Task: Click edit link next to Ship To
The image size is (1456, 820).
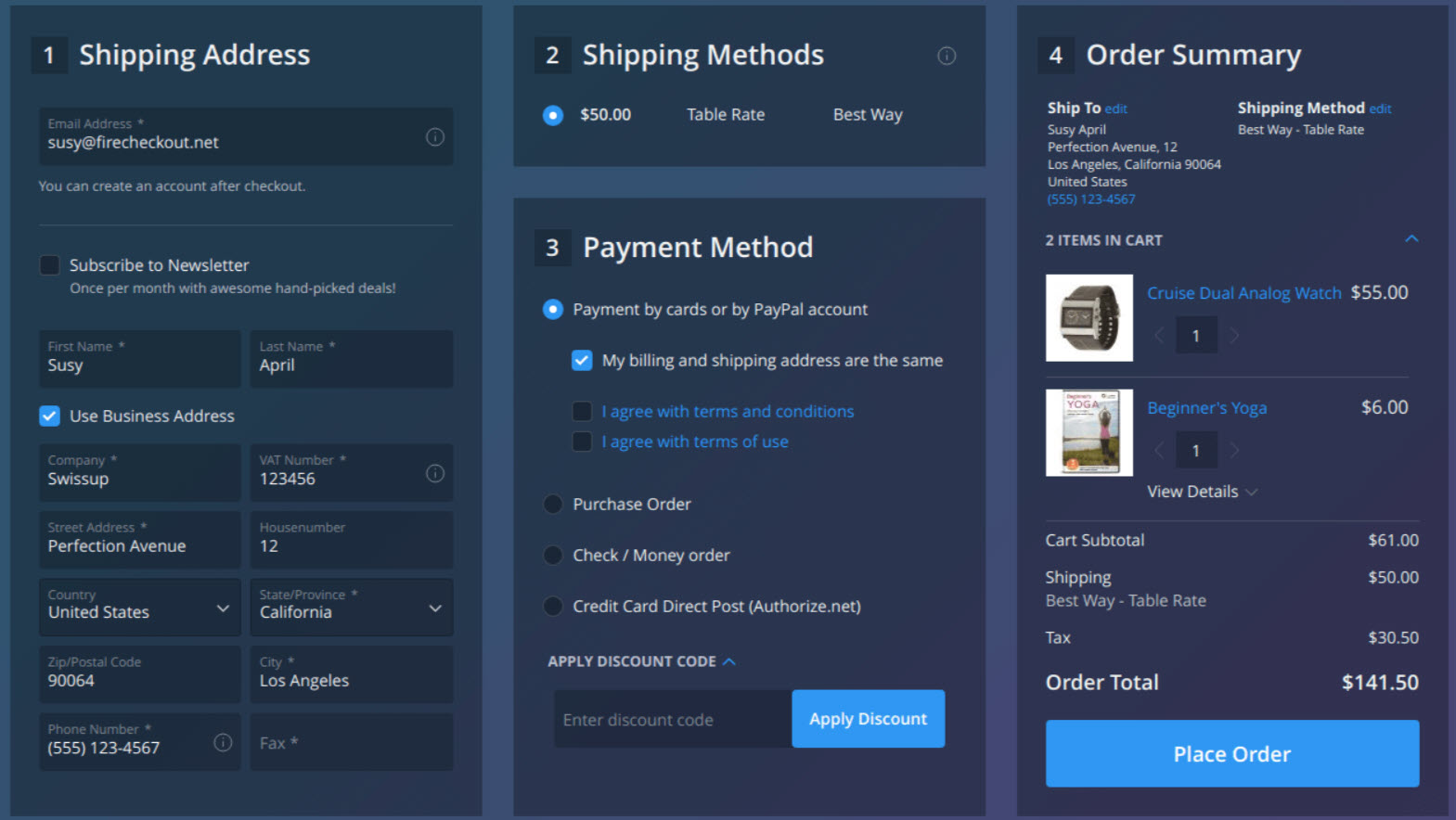Action: click(x=1116, y=109)
